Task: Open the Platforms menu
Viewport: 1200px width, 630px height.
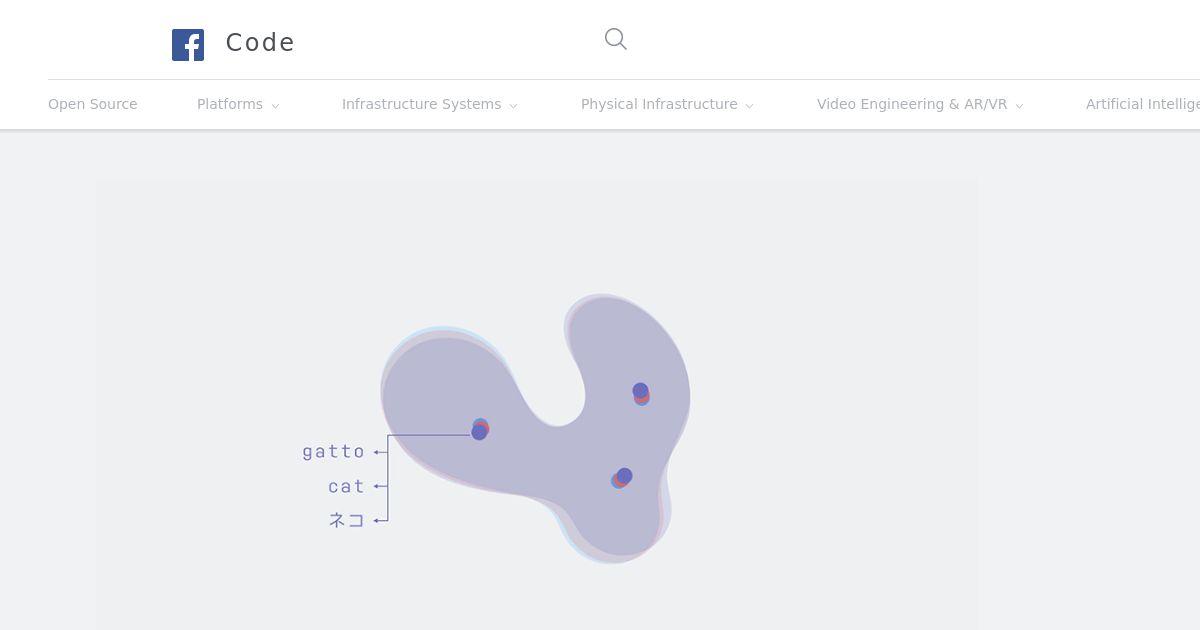Action: tap(230, 104)
